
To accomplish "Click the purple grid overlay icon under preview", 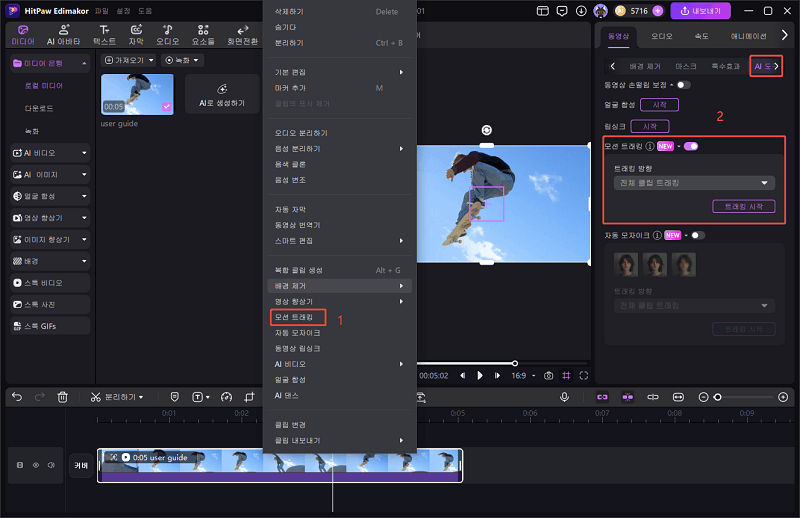I will (566, 376).
